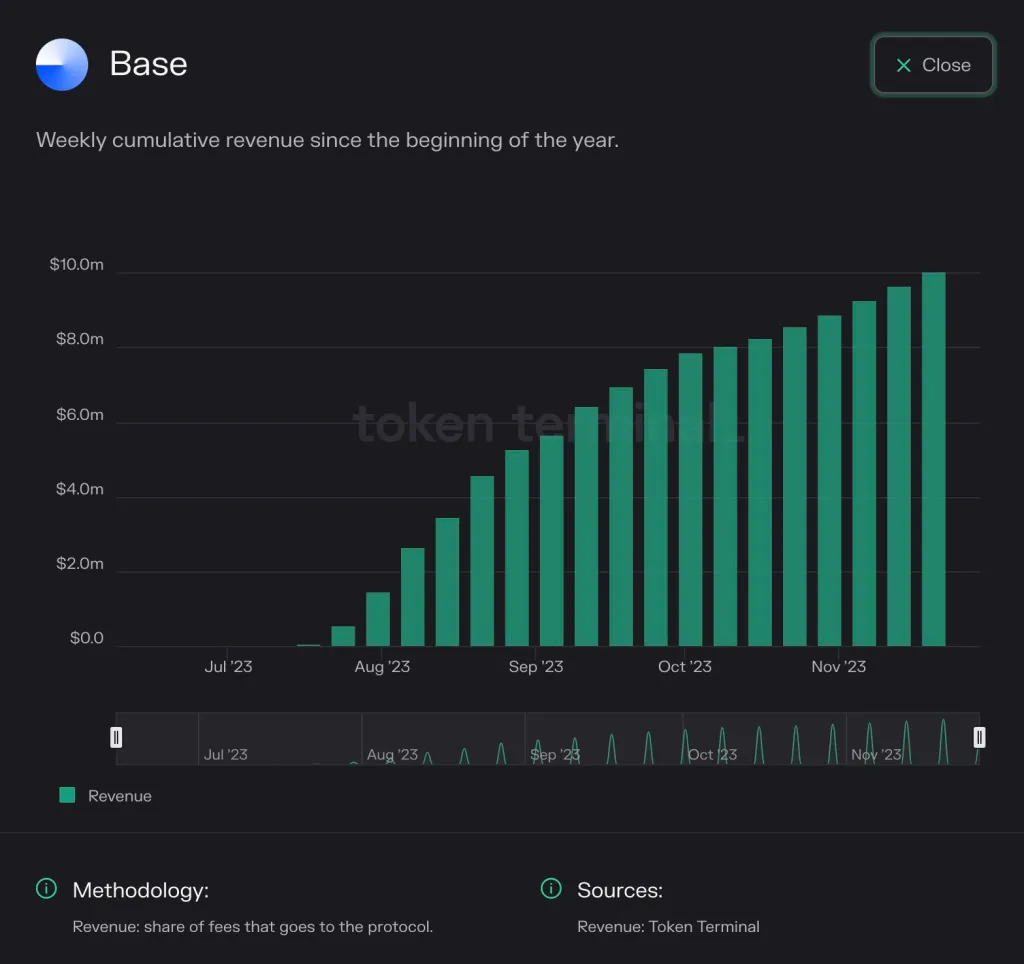Click the green Revenue legend swatch
Image resolution: width=1024 pixels, height=964 pixels.
68,795
